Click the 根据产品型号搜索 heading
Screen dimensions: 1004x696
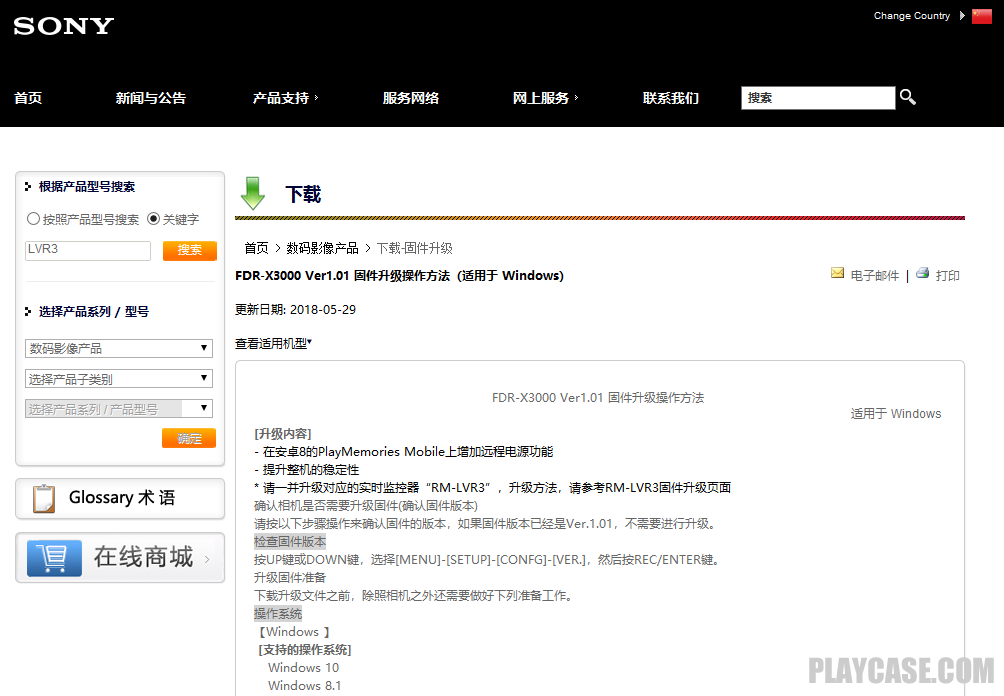[86, 187]
